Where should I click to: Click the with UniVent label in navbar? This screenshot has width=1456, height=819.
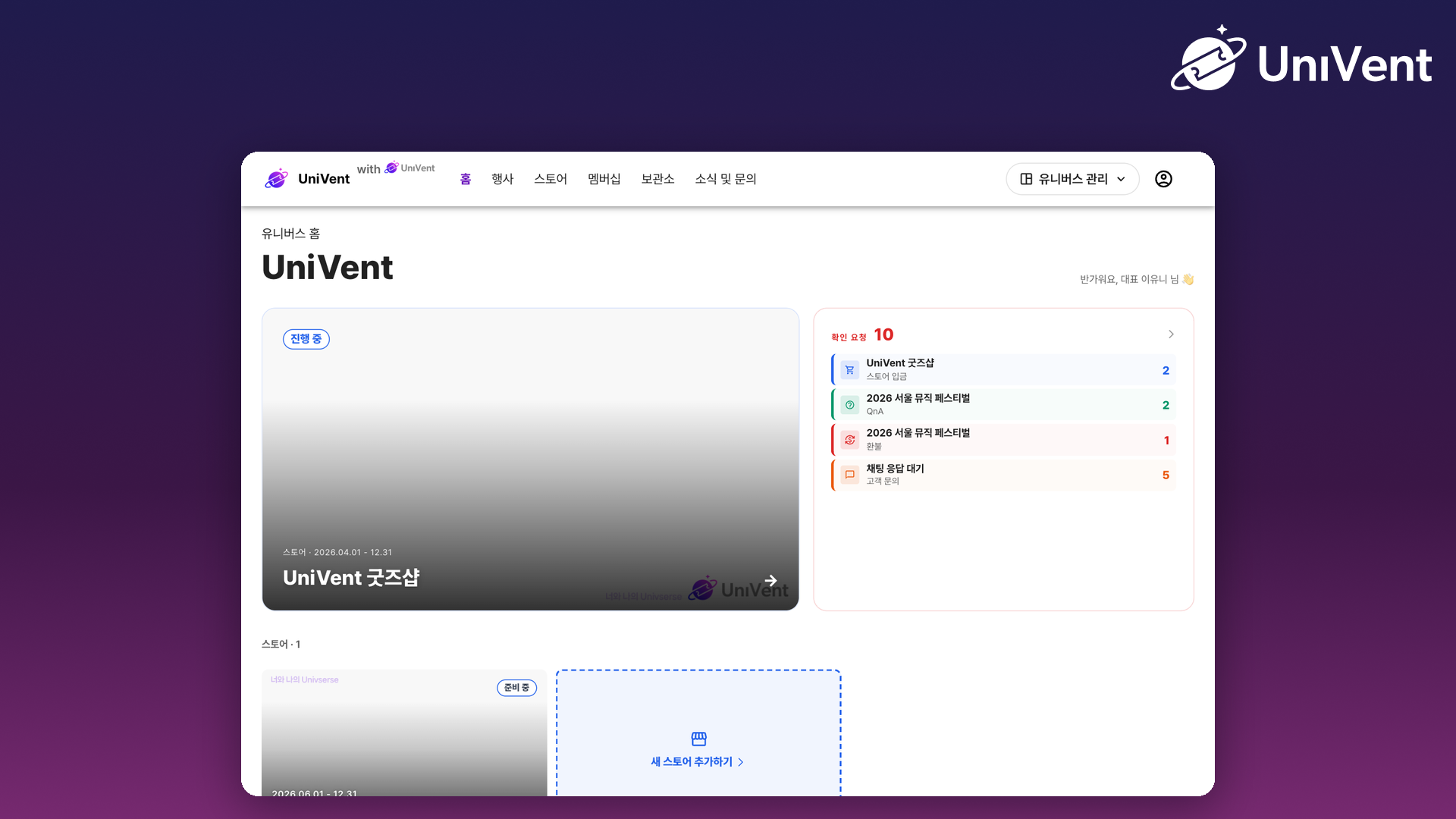pyautogui.click(x=396, y=168)
